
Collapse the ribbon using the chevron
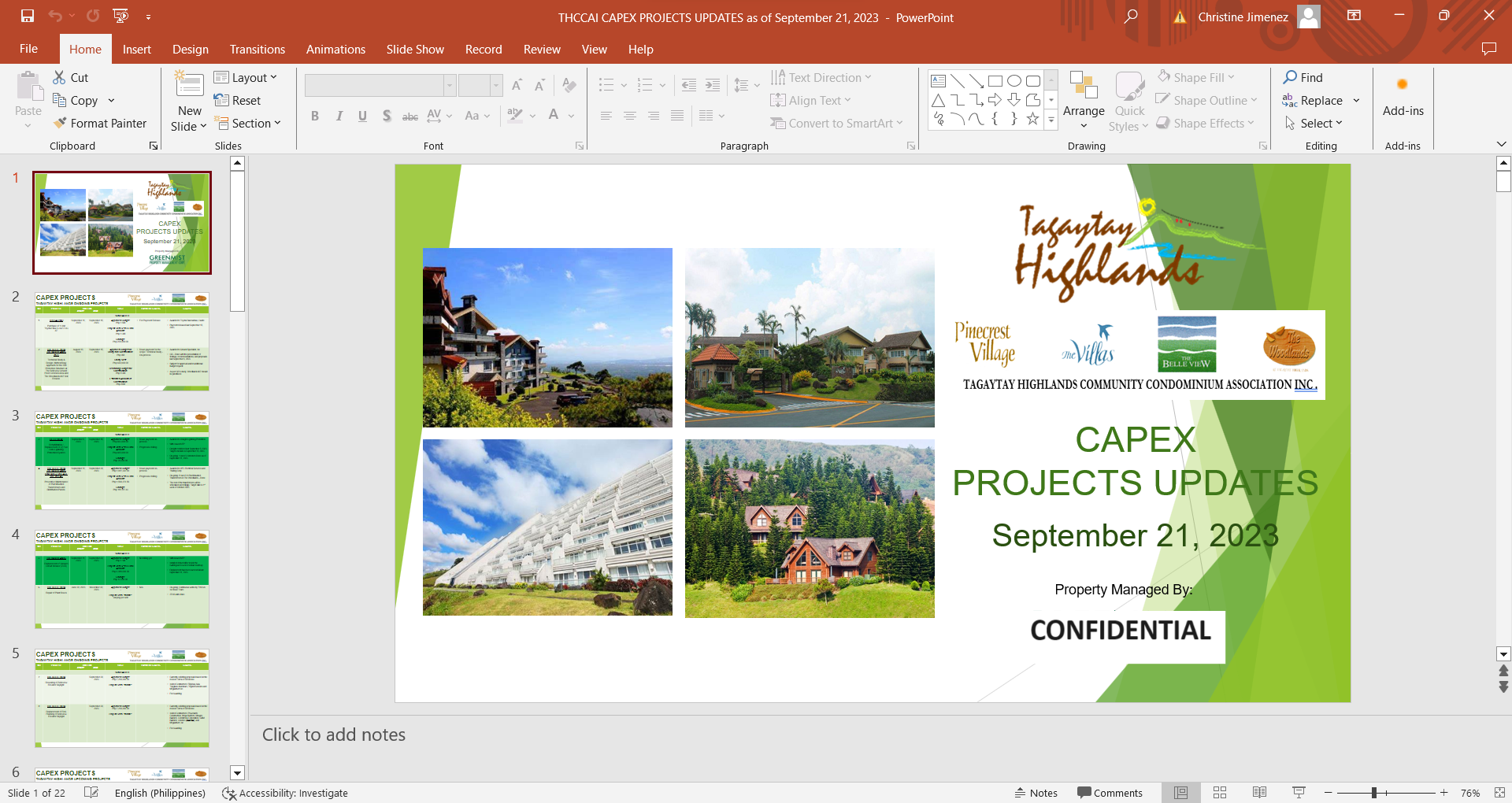(x=1501, y=144)
